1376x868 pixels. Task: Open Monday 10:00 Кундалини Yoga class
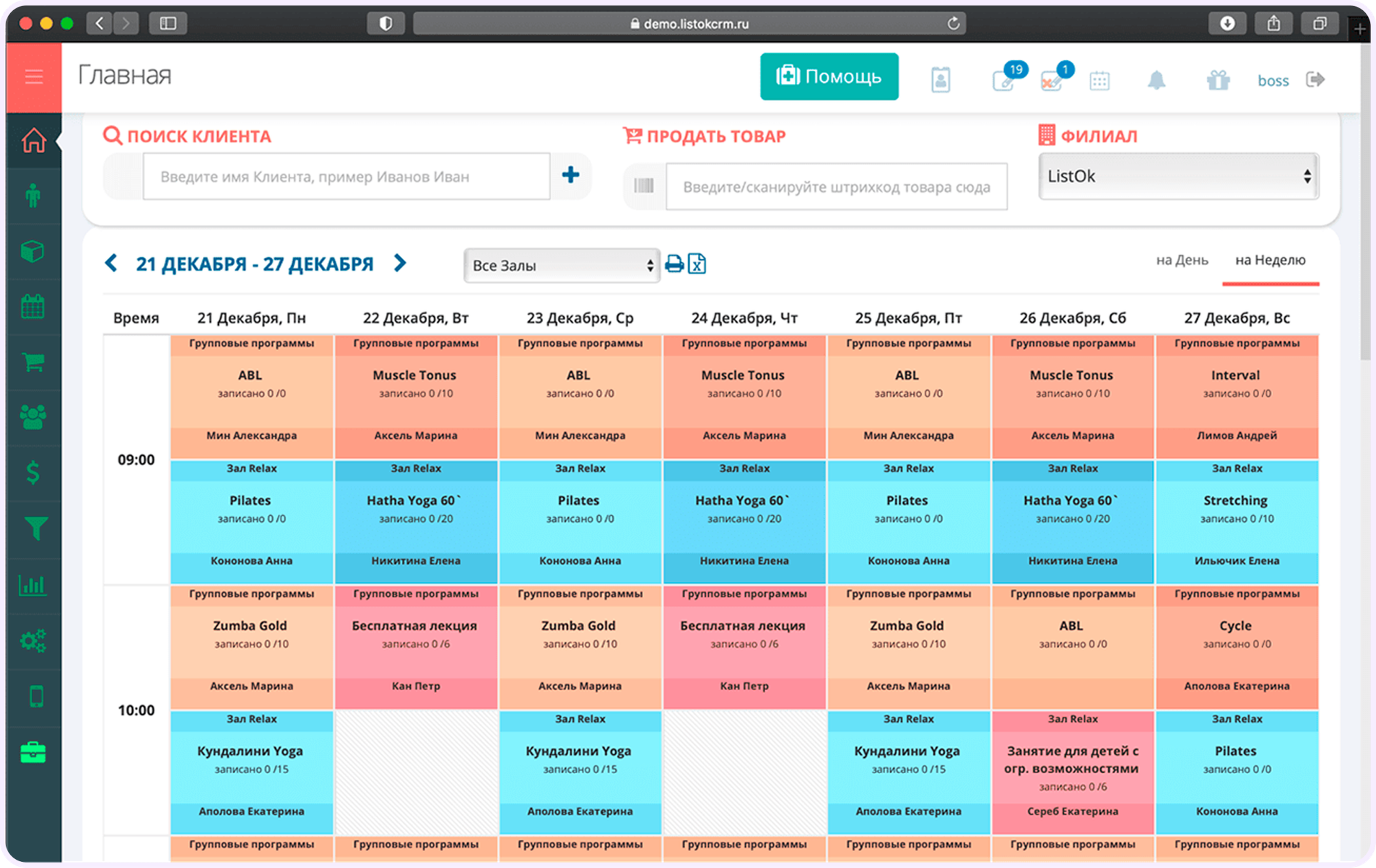pos(252,772)
